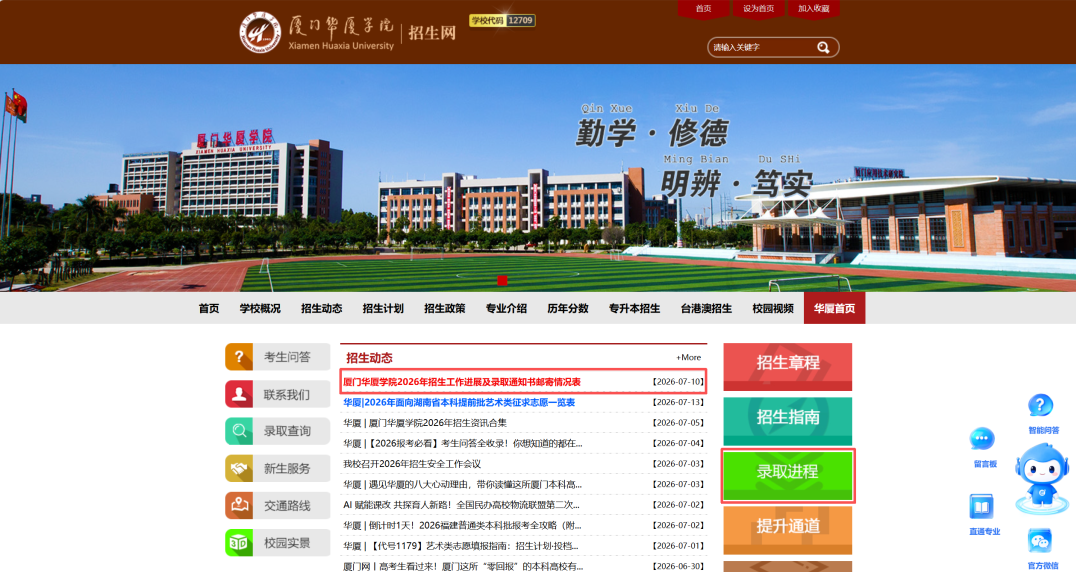Open 【代号1179】艺术类志愿填报指南 article
The height and width of the screenshot is (572, 1076).
(x=460, y=546)
